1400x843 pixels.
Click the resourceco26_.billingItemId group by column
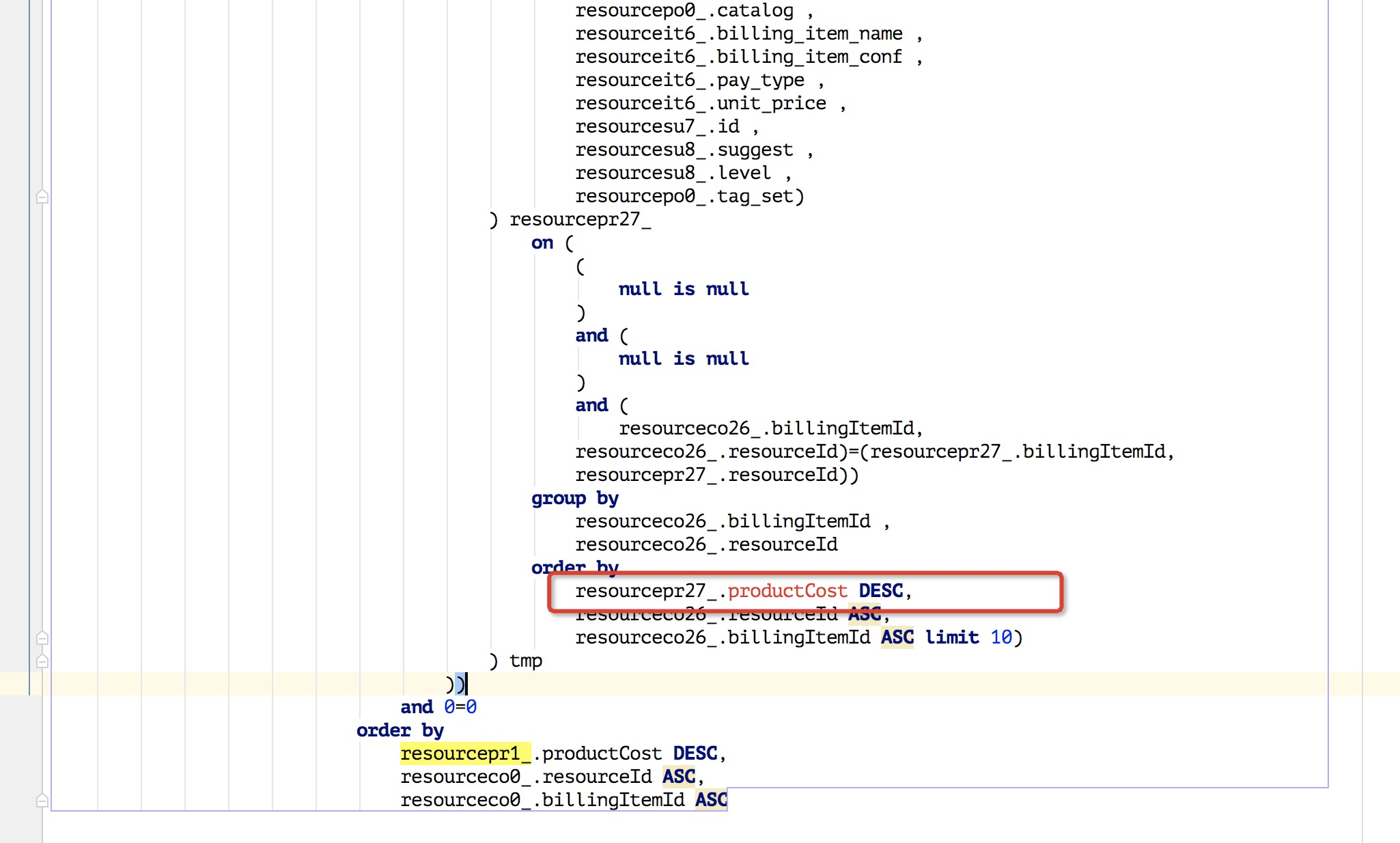point(724,521)
